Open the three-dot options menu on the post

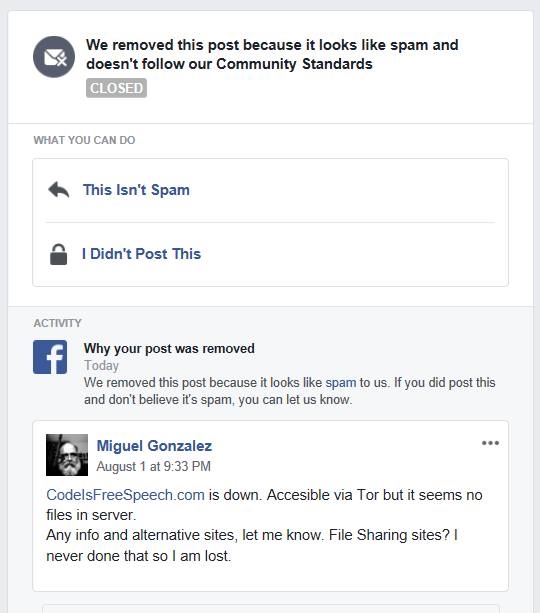click(490, 443)
